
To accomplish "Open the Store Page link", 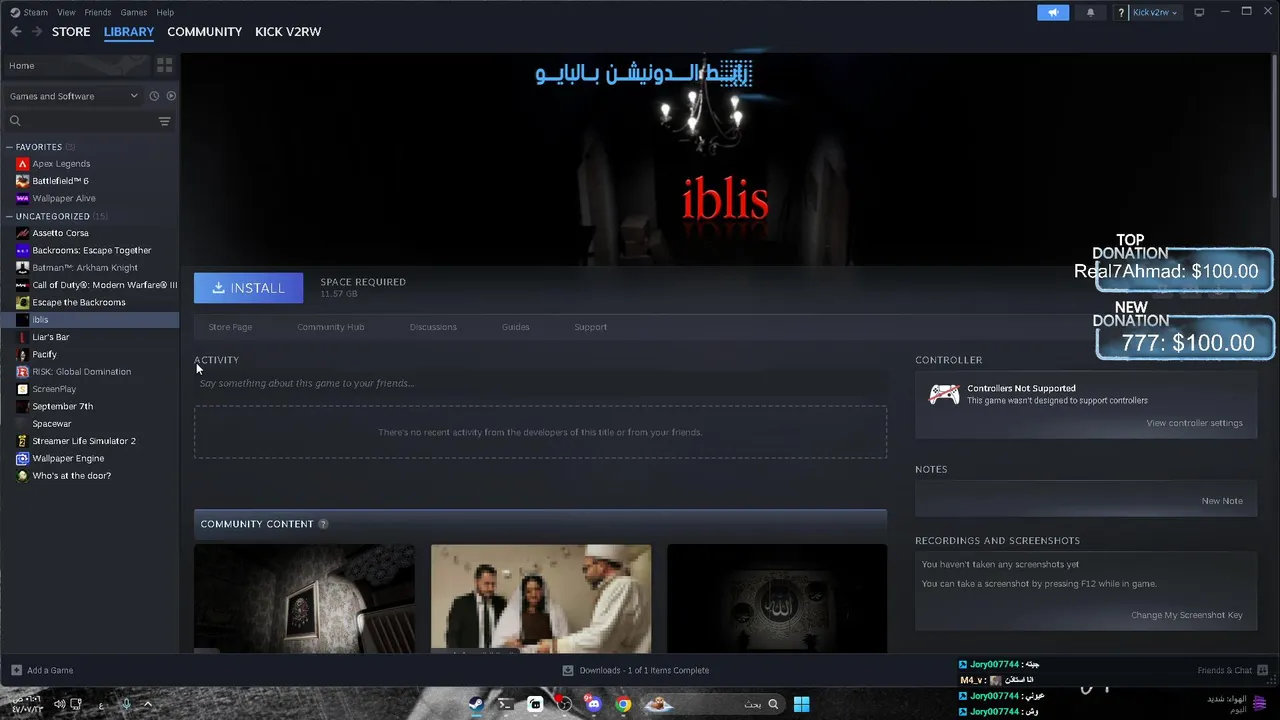I will point(230,327).
